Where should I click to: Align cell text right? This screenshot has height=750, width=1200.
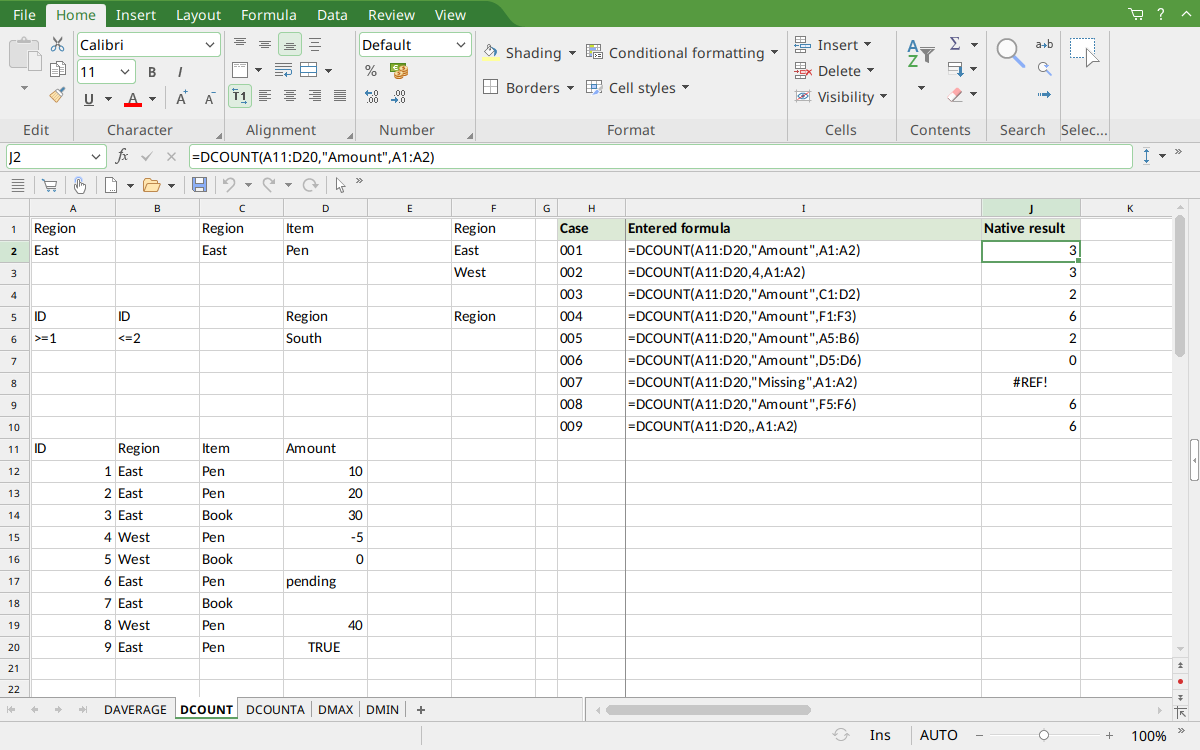(314, 96)
